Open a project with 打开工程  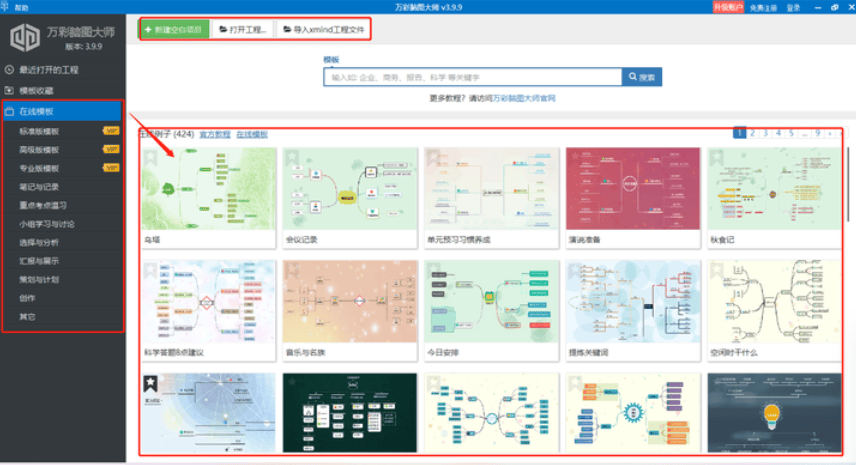(x=243, y=30)
